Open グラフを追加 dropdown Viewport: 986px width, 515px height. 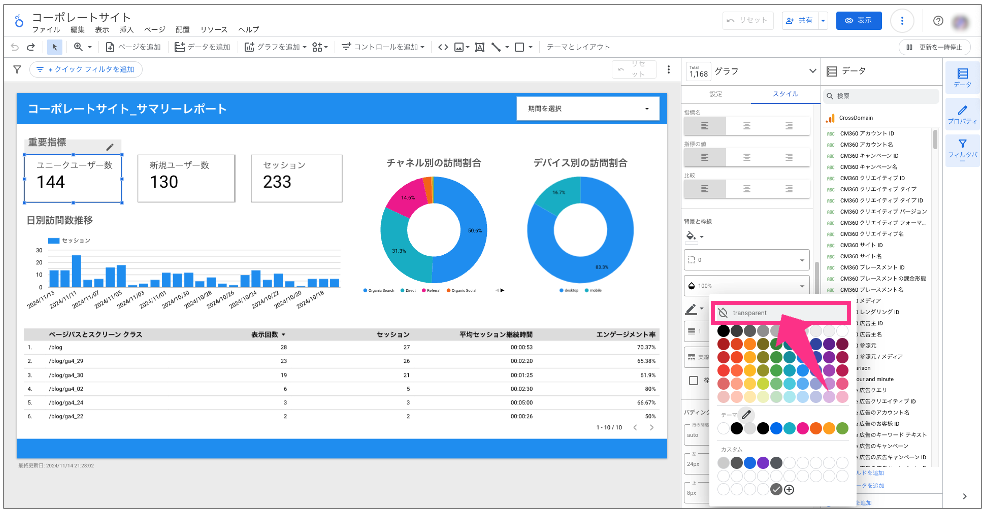(x=275, y=47)
